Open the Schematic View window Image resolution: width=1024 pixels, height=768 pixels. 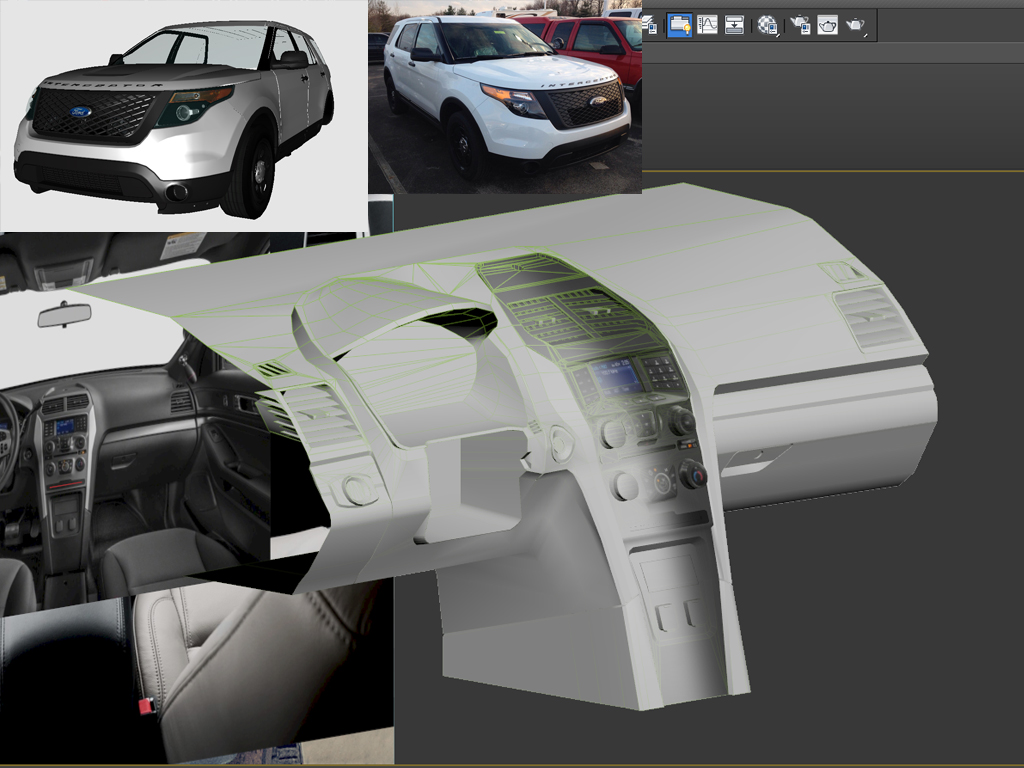(734, 25)
